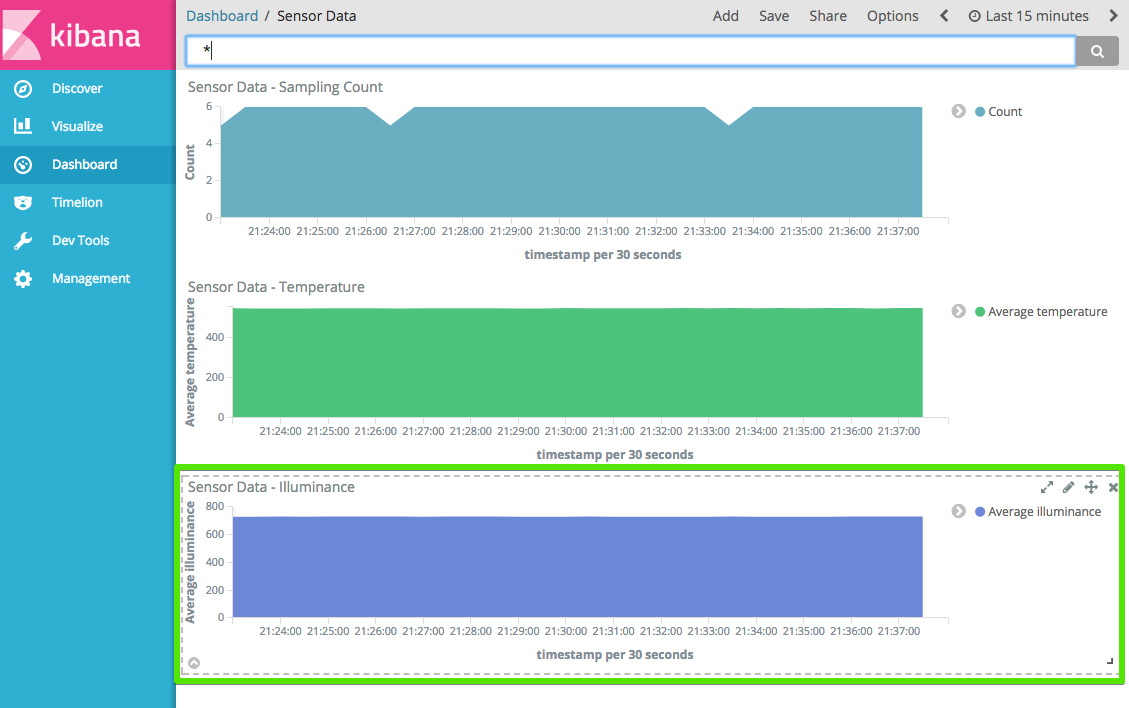Screen dimensions: 1129x708
Task: Open the Last 15 minutes time picker
Action: click(x=1028, y=16)
